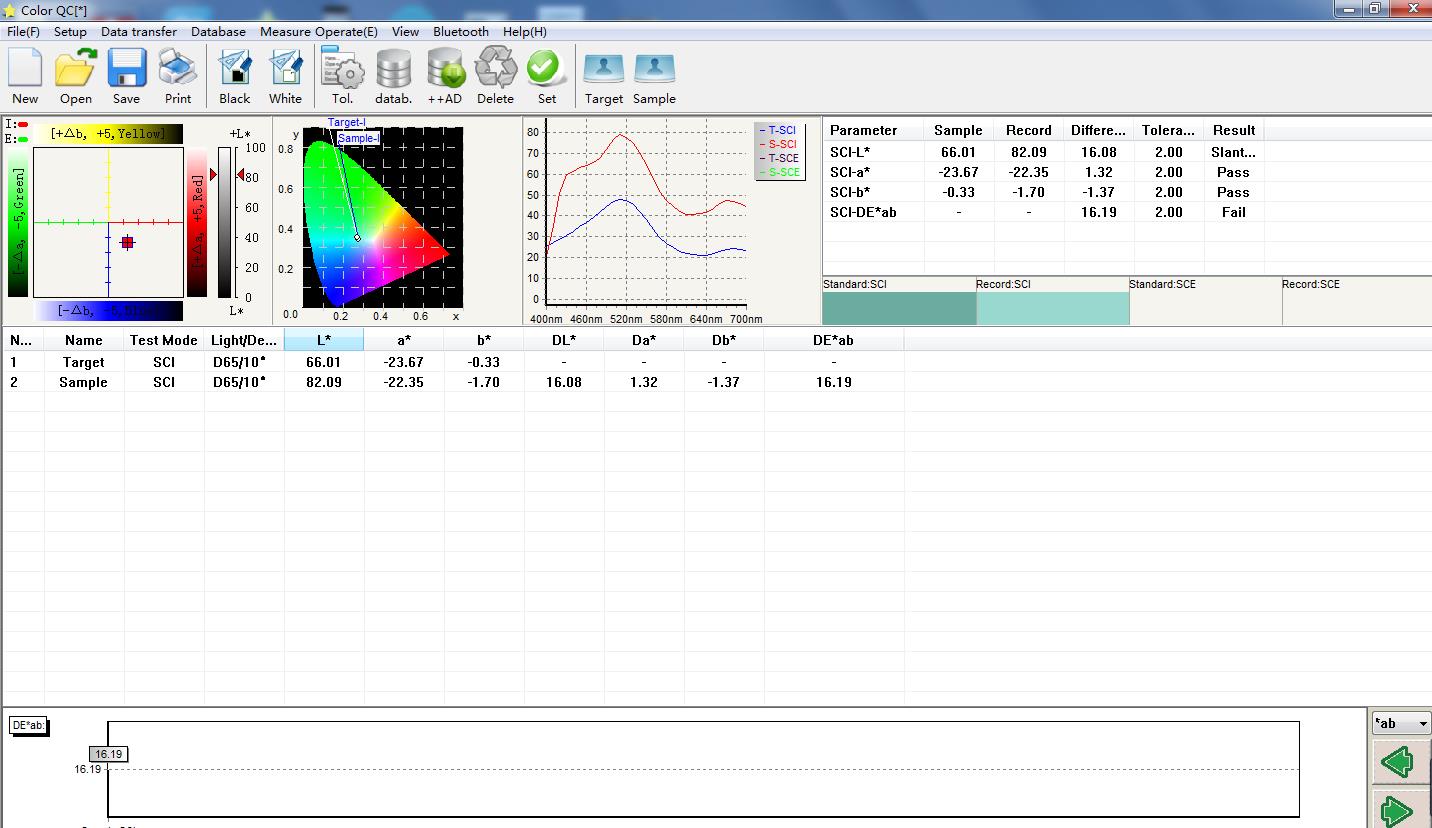Click the T-SCI legend entry
This screenshot has width=1432, height=828.
coord(779,131)
